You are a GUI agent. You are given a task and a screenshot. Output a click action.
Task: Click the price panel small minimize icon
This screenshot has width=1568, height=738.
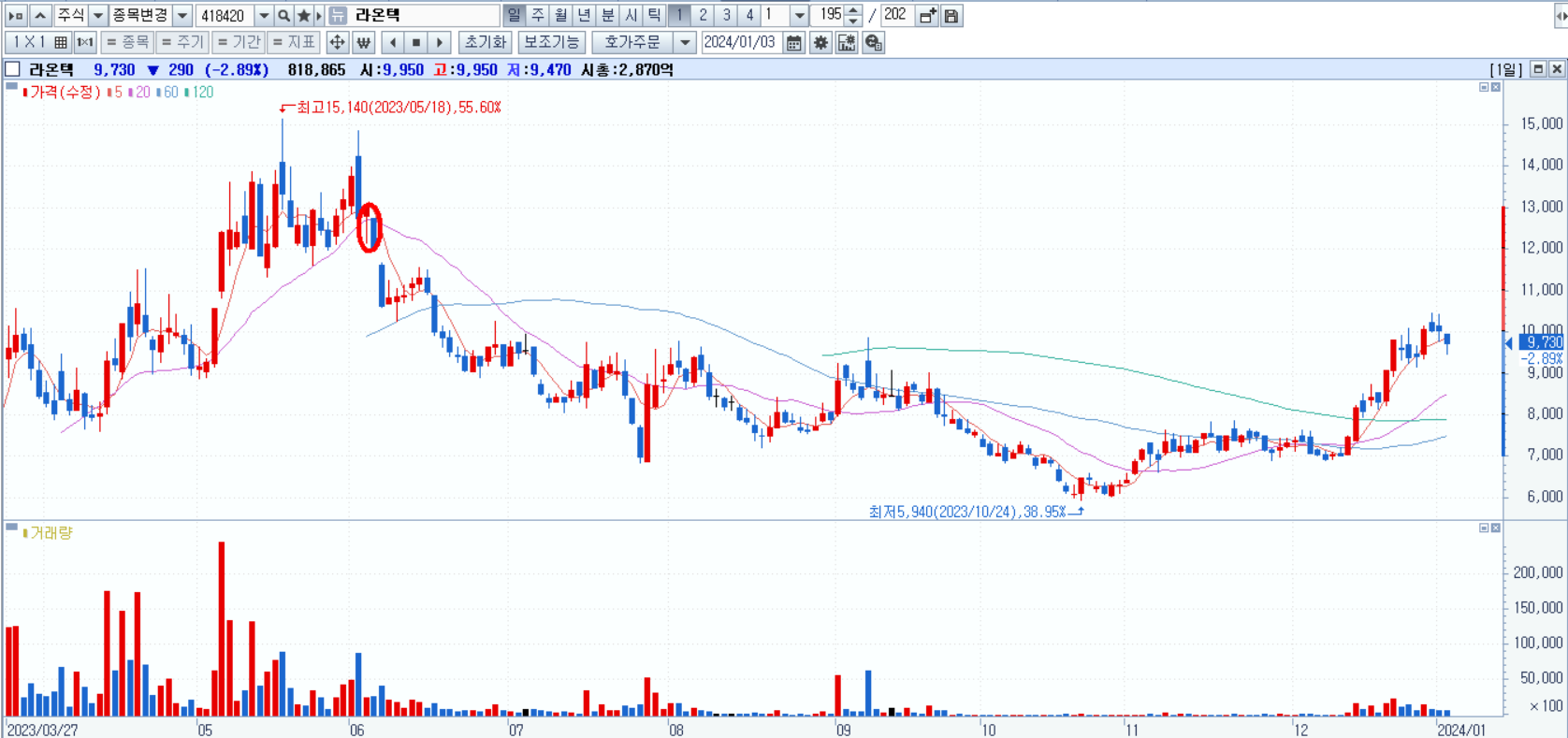point(1484,87)
